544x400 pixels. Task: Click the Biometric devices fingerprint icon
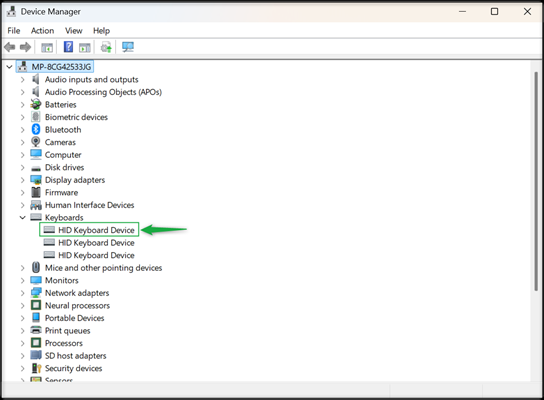click(x=36, y=117)
